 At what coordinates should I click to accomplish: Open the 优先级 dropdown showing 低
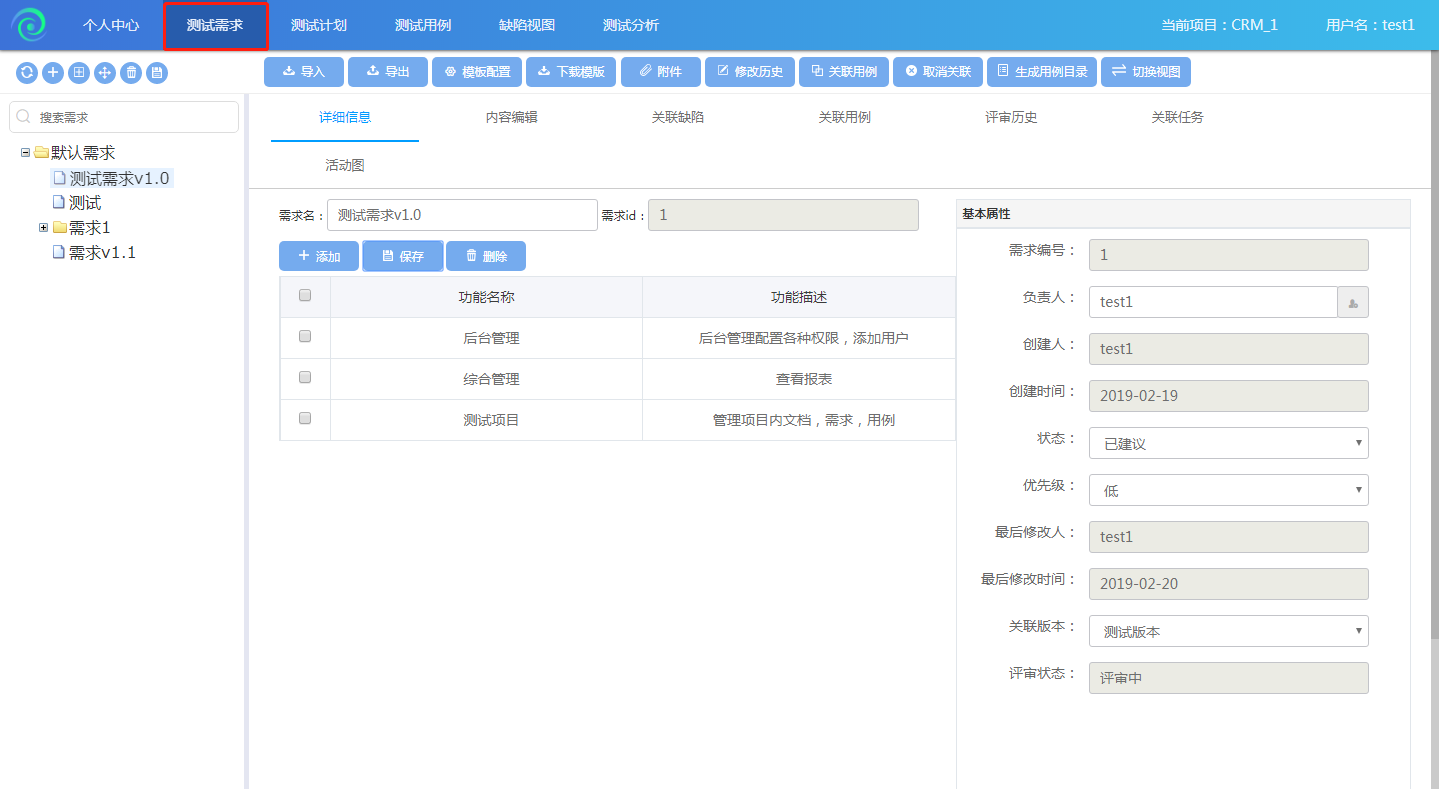coord(1228,490)
